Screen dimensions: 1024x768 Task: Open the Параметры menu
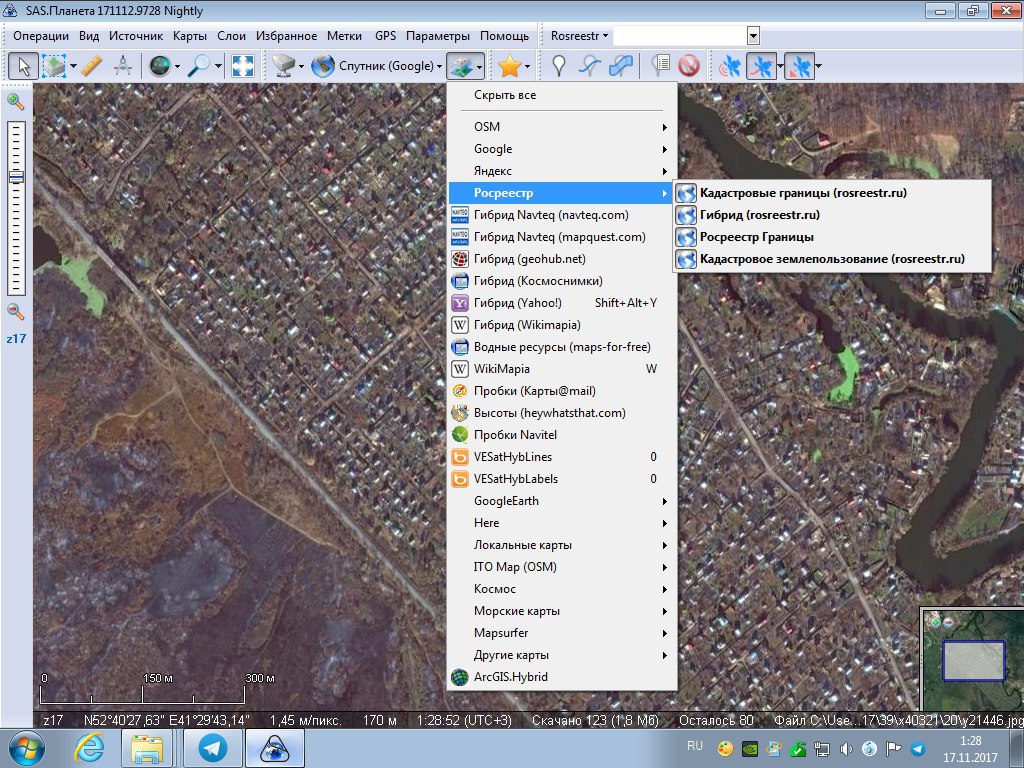pyautogui.click(x=438, y=36)
